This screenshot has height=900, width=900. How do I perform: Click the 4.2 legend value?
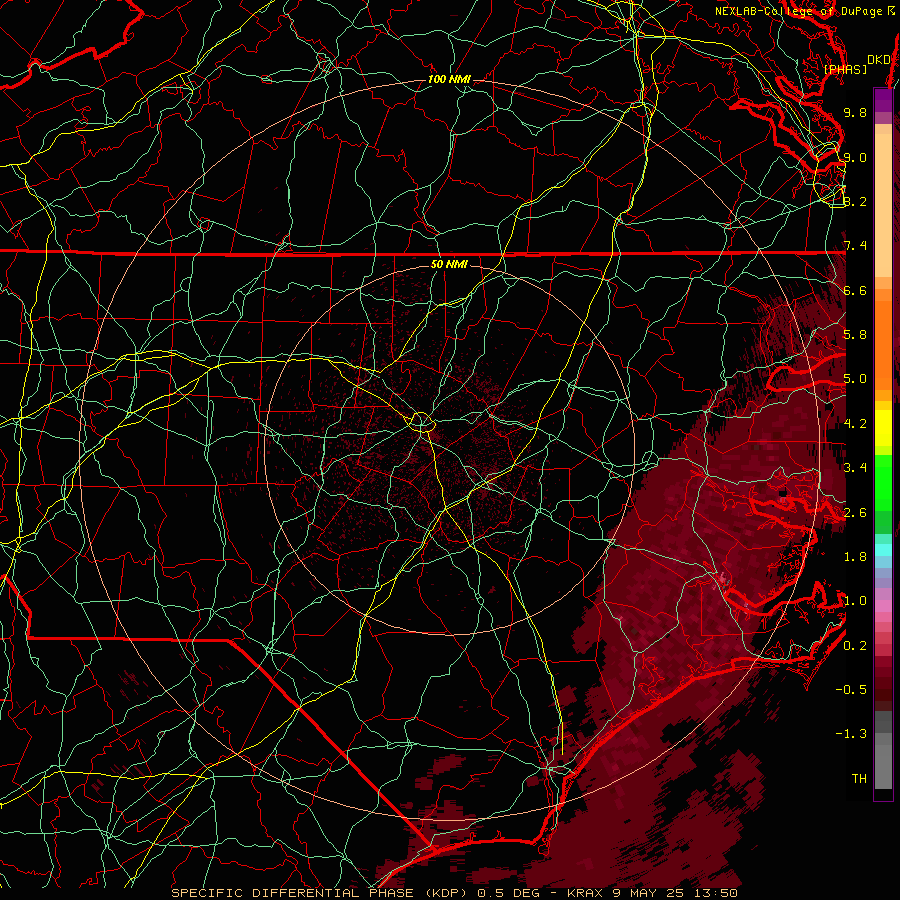click(855, 424)
